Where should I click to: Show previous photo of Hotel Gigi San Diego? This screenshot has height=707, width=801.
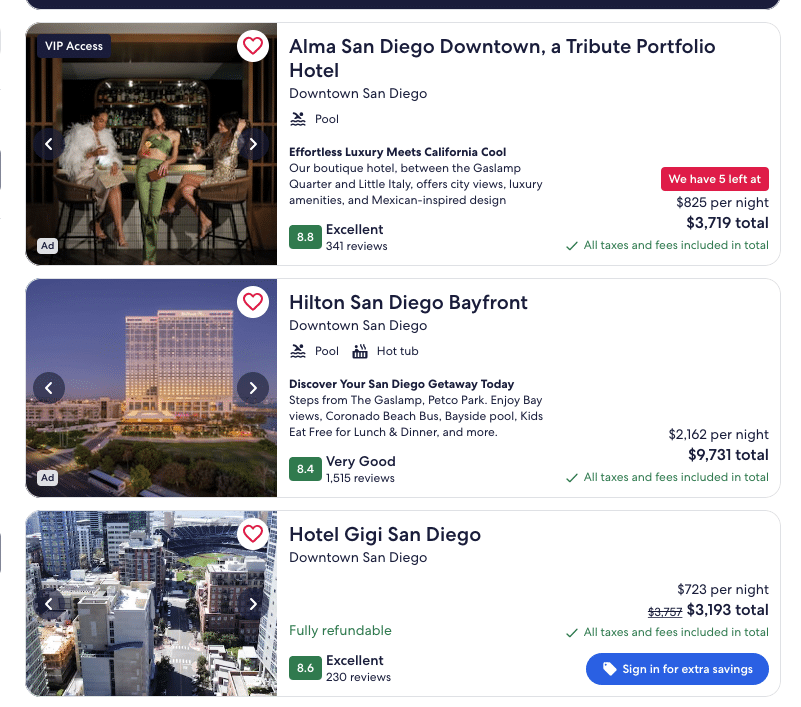pos(49,604)
